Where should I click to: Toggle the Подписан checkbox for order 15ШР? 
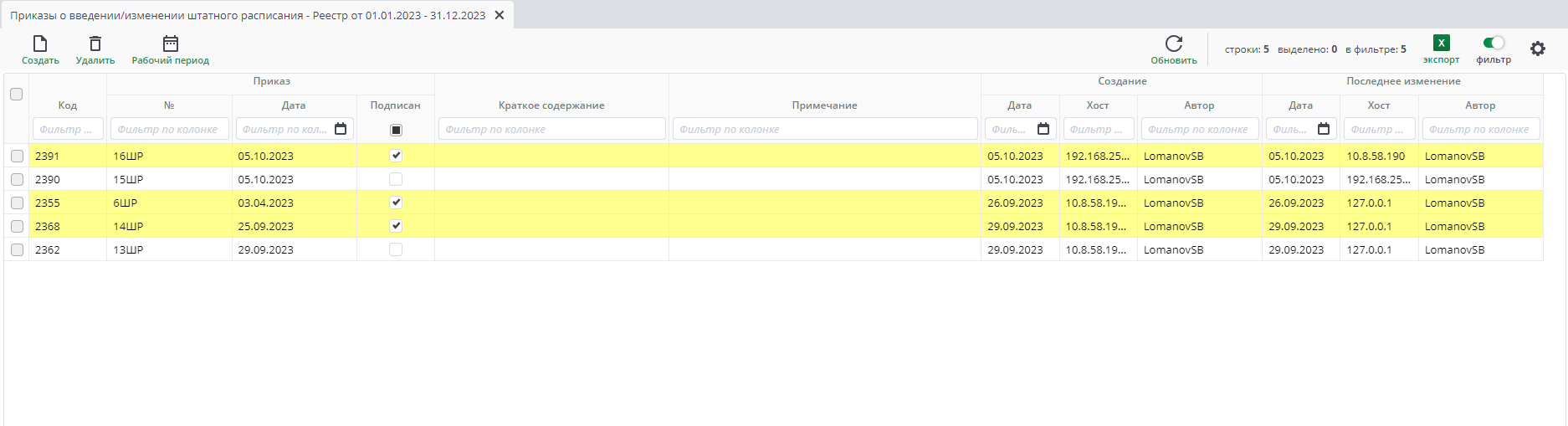coord(396,179)
